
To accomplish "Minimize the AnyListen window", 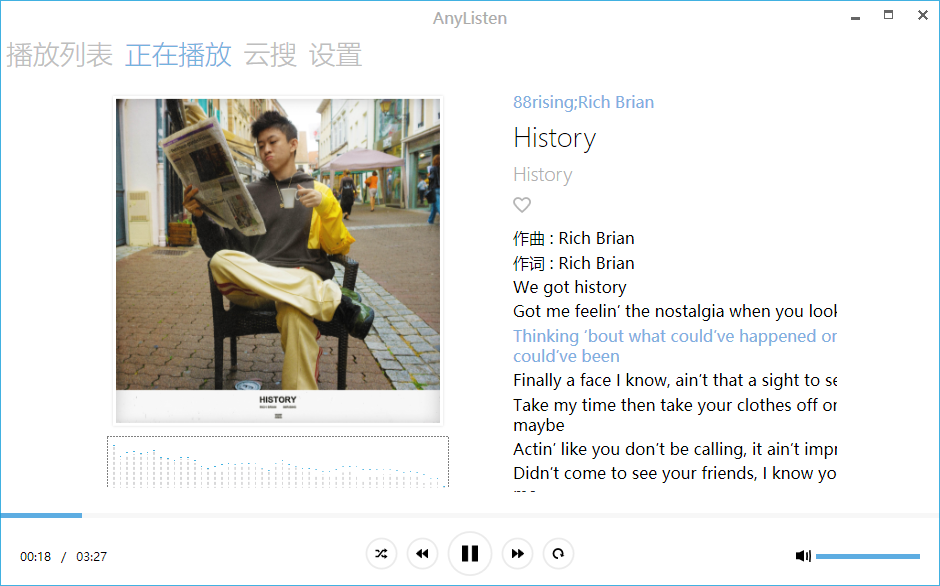I will [x=855, y=17].
